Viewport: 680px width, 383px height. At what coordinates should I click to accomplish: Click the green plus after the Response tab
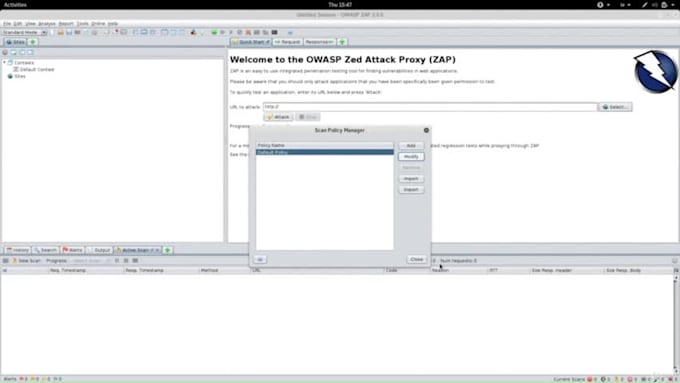click(x=342, y=42)
